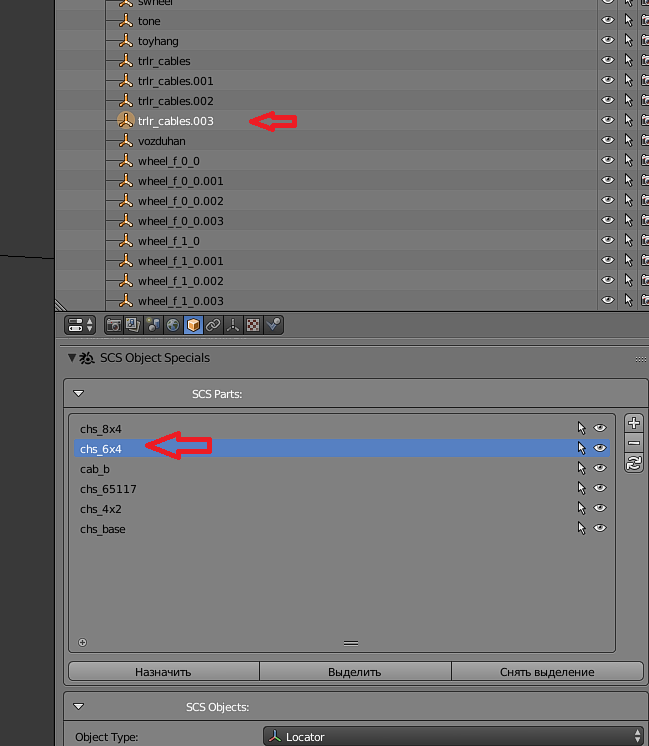Open the editor type selector menu
Viewport: 649px width, 746px height.
tap(80, 325)
